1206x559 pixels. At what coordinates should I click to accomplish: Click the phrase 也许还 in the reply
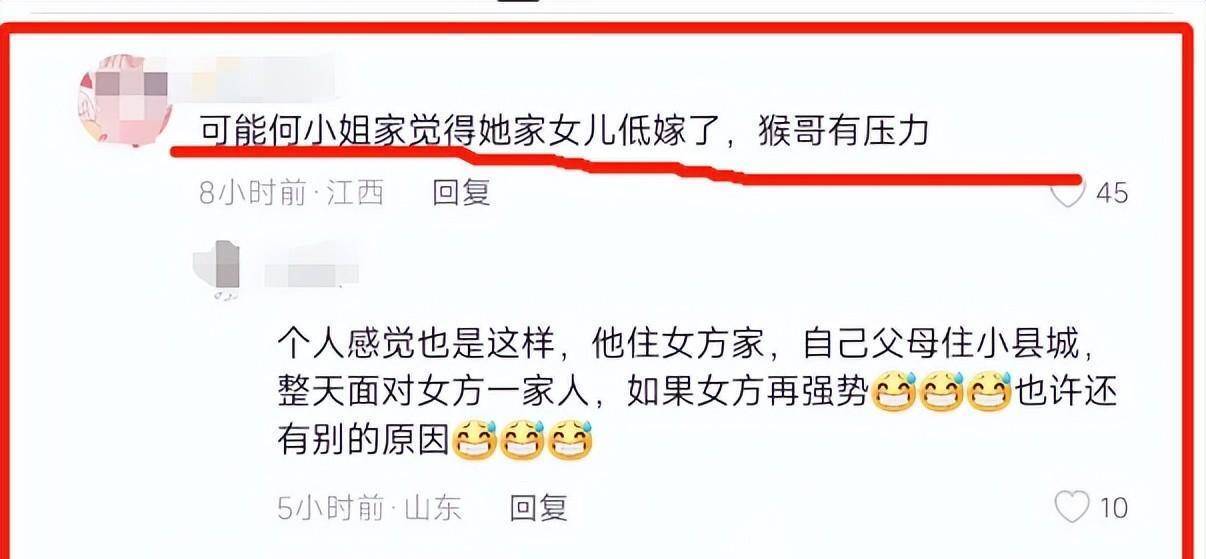tap(1061, 391)
